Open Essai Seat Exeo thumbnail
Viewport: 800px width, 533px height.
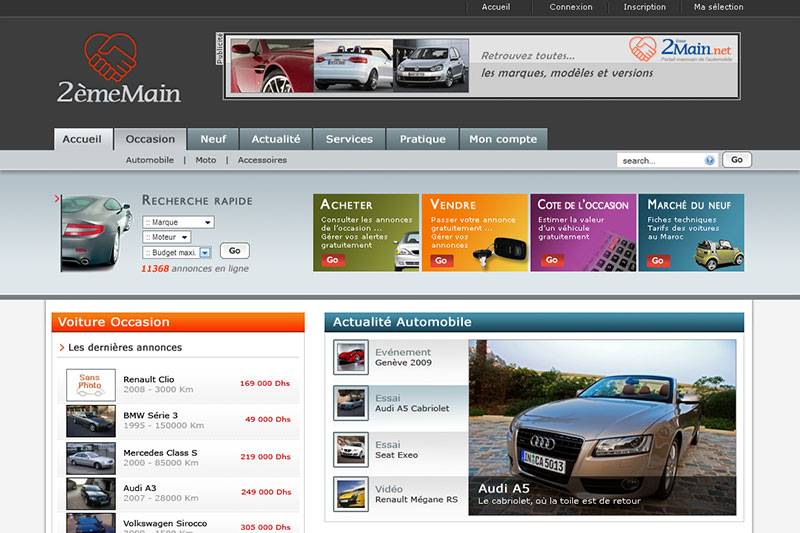[x=351, y=450]
